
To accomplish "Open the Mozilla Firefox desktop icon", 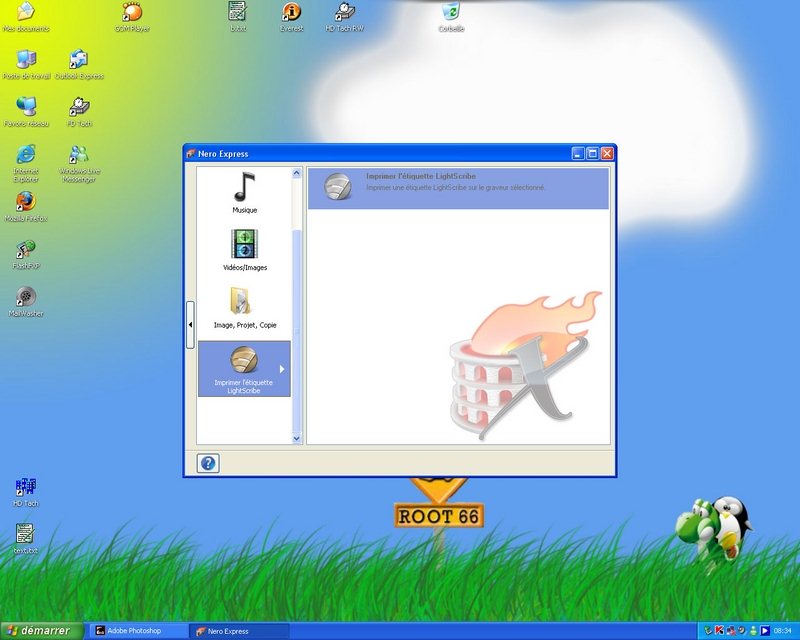I will 26,201.
